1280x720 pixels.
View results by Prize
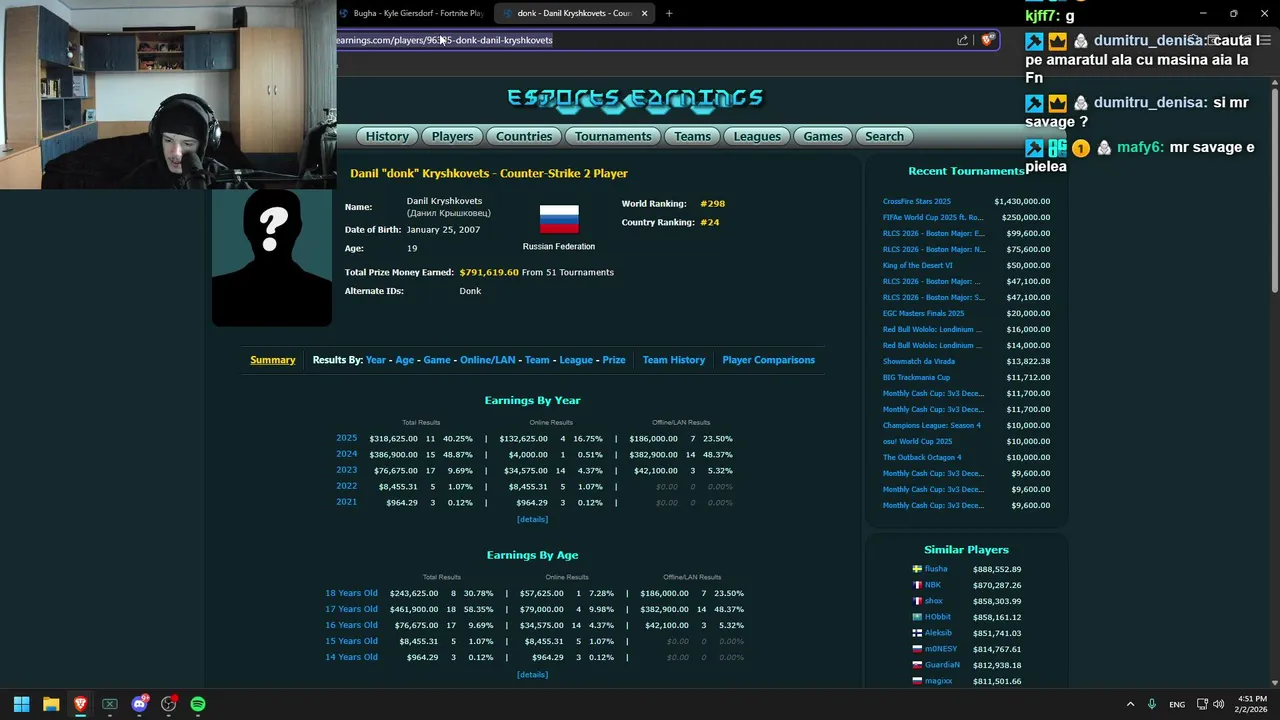(614, 360)
